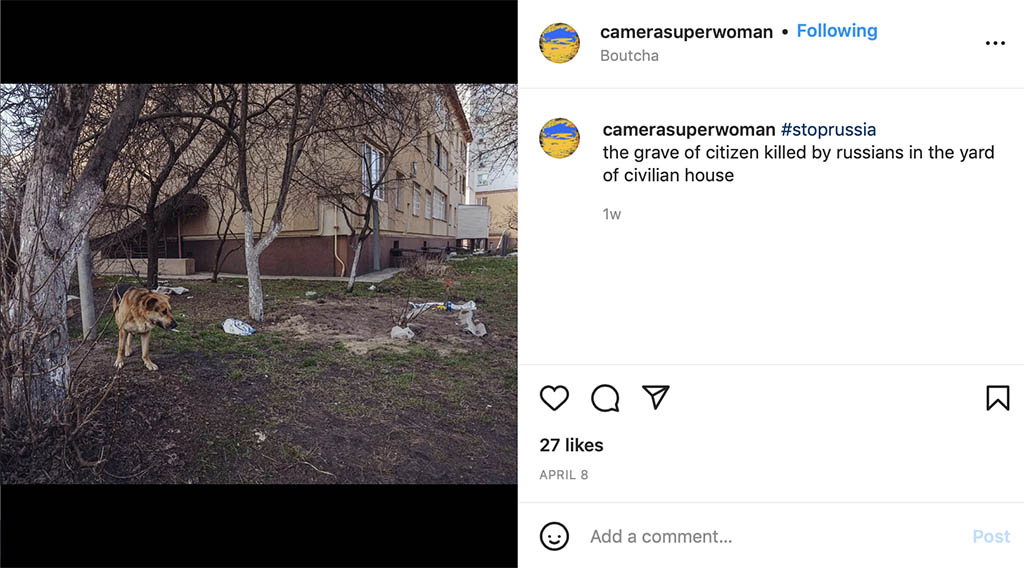The image size is (1024, 568).
Task: Open the Boutcha location link
Action: (629, 55)
